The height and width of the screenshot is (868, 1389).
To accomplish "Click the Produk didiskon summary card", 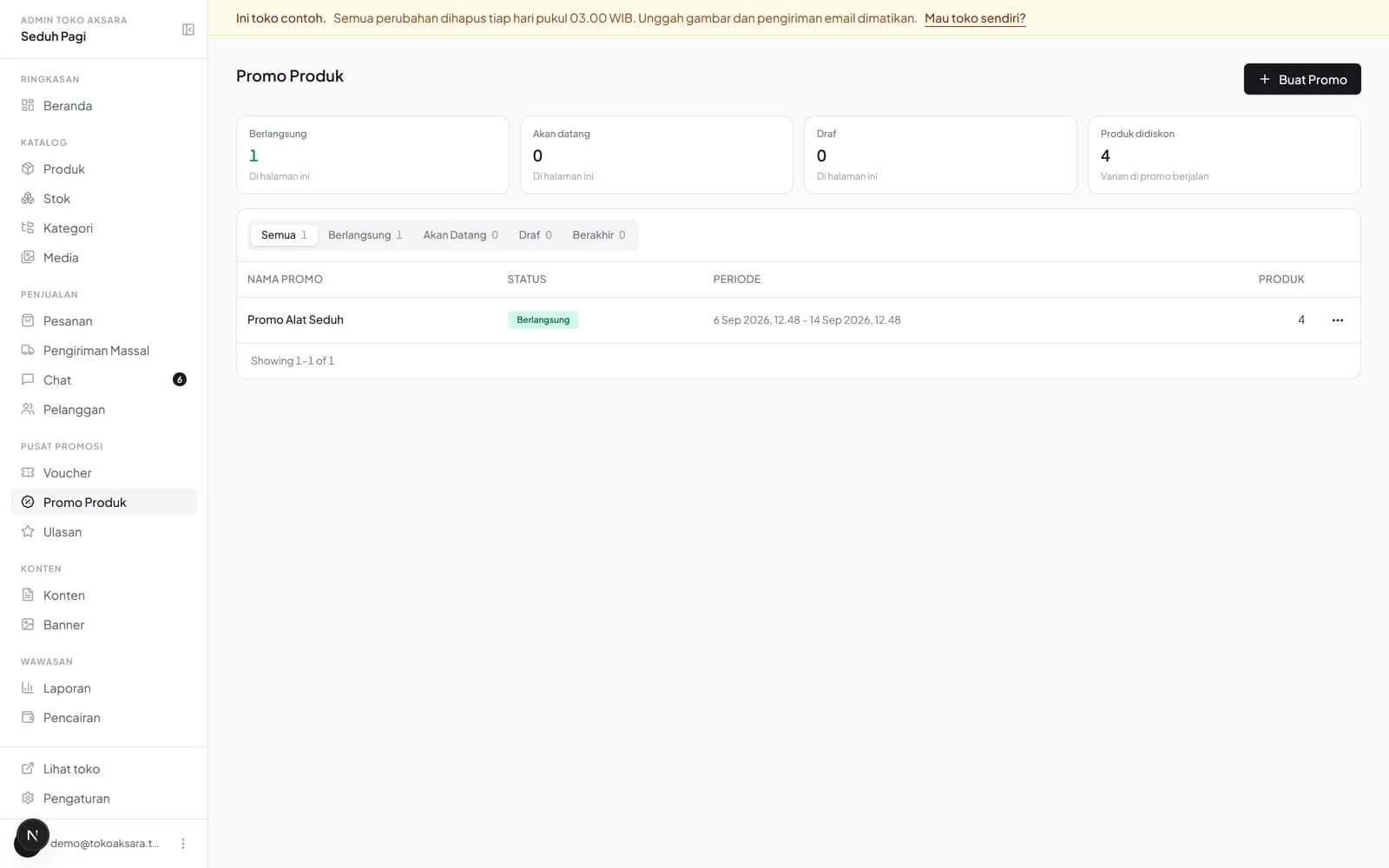I will click(1224, 155).
